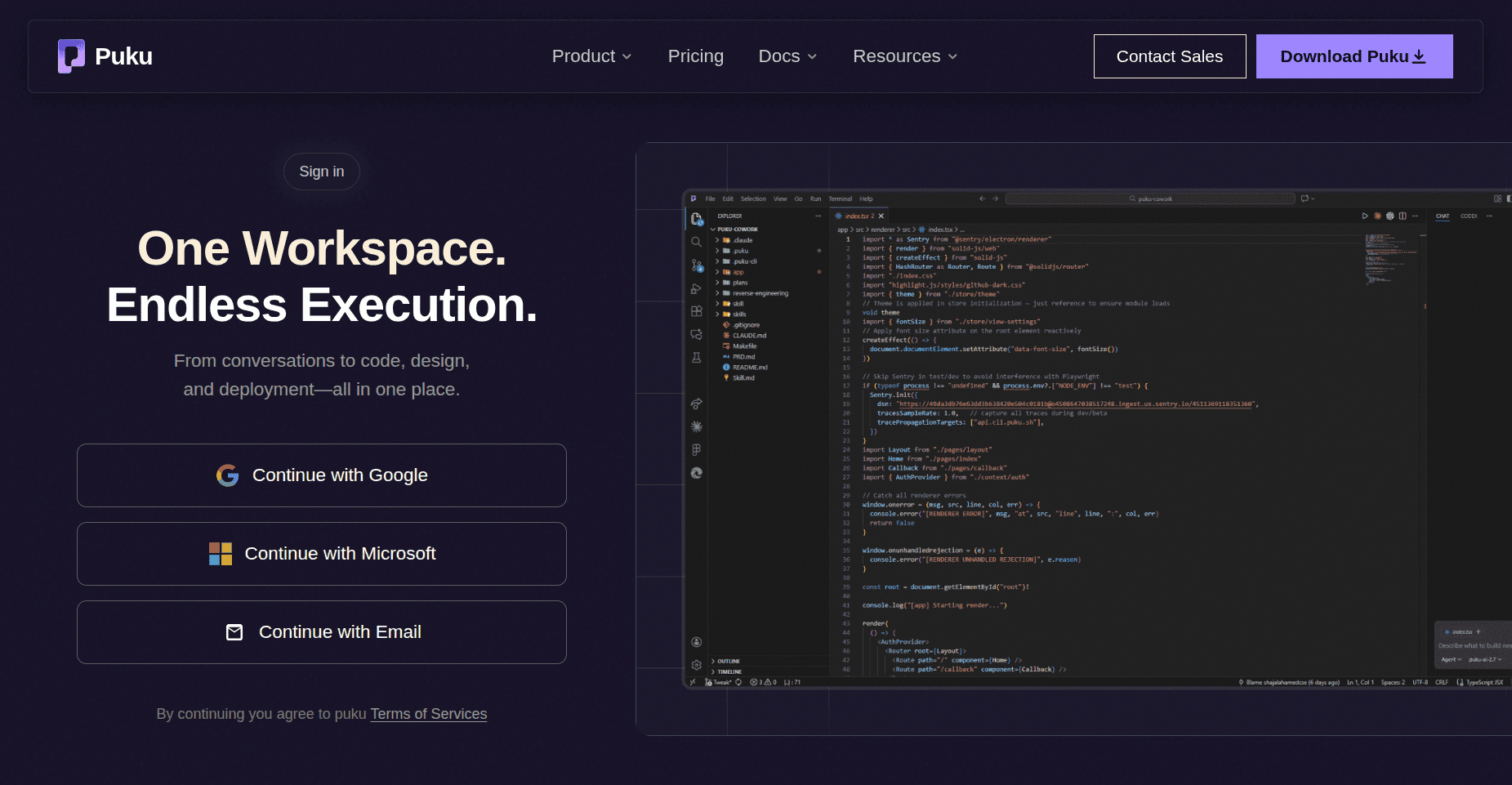Select Continue with Email

click(322, 632)
